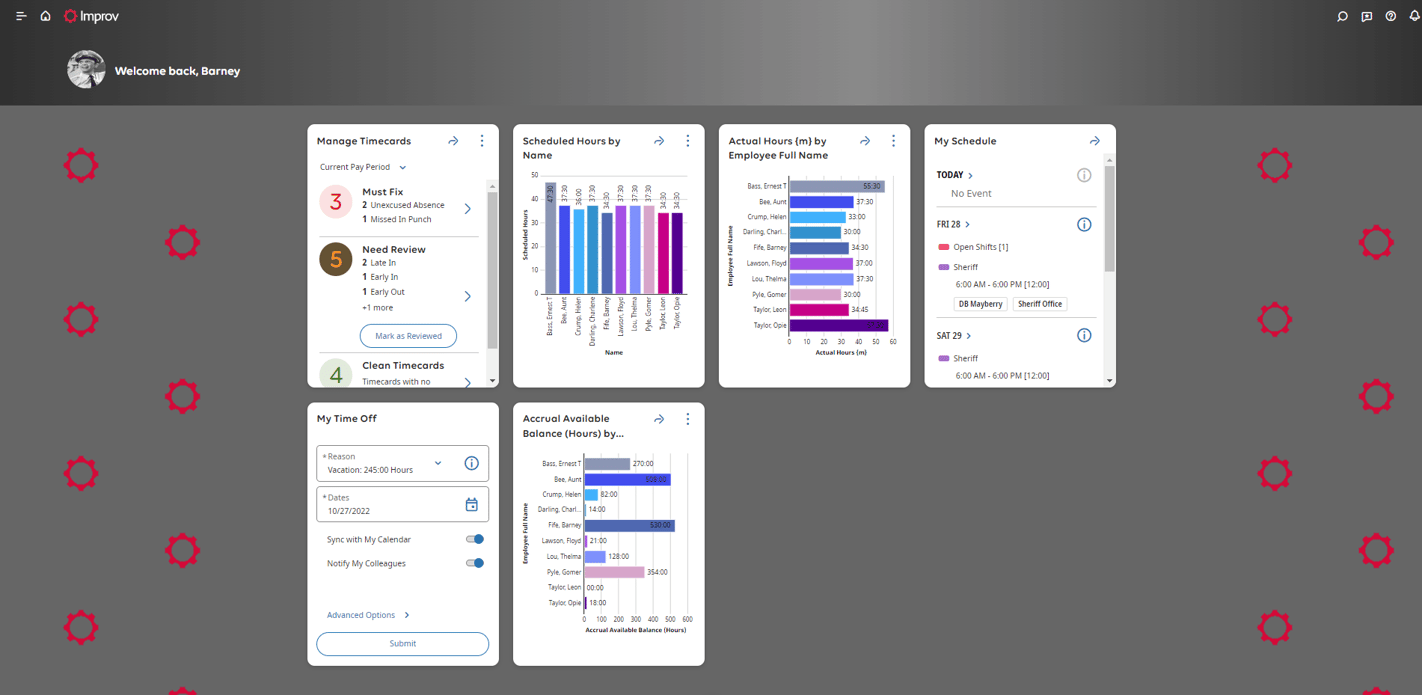Viewport: 1422px width, 695px height.
Task: Open the Reason dropdown in My Time Off
Action: [x=438, y=463]
